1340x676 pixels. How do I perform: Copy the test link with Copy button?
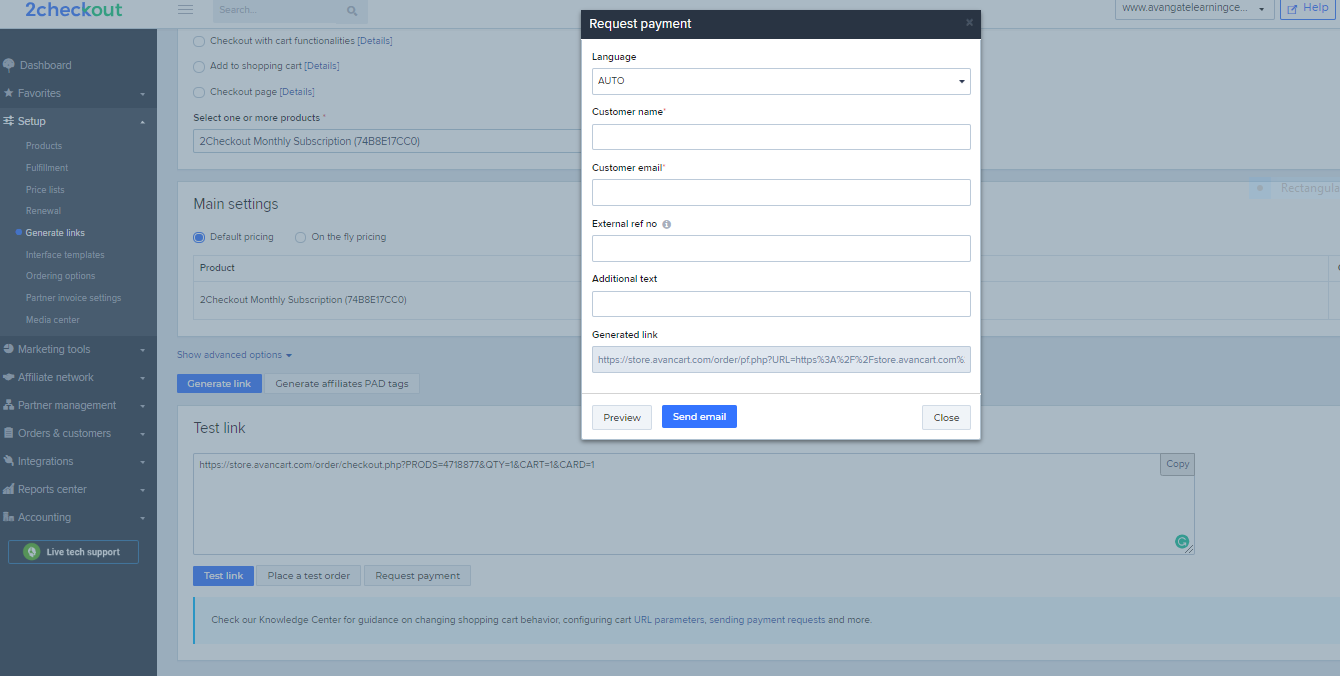coord(1177,464)
